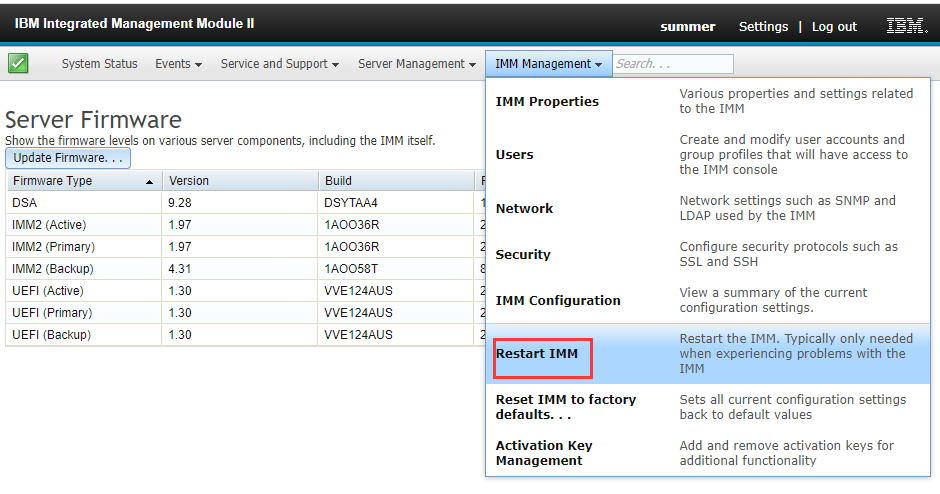Screen dimensions: 940x494
Task: Sort by Firmware Type ascending arrow
Action: pos(149,182)
